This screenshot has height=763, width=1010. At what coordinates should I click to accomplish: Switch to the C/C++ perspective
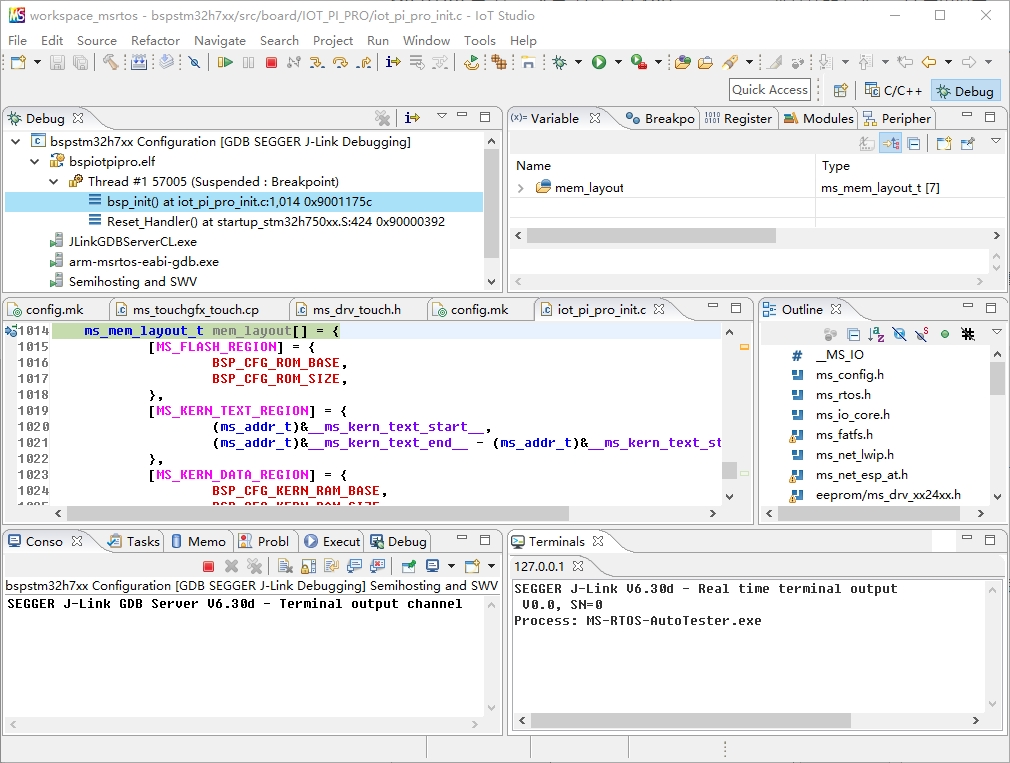point(894,90)
